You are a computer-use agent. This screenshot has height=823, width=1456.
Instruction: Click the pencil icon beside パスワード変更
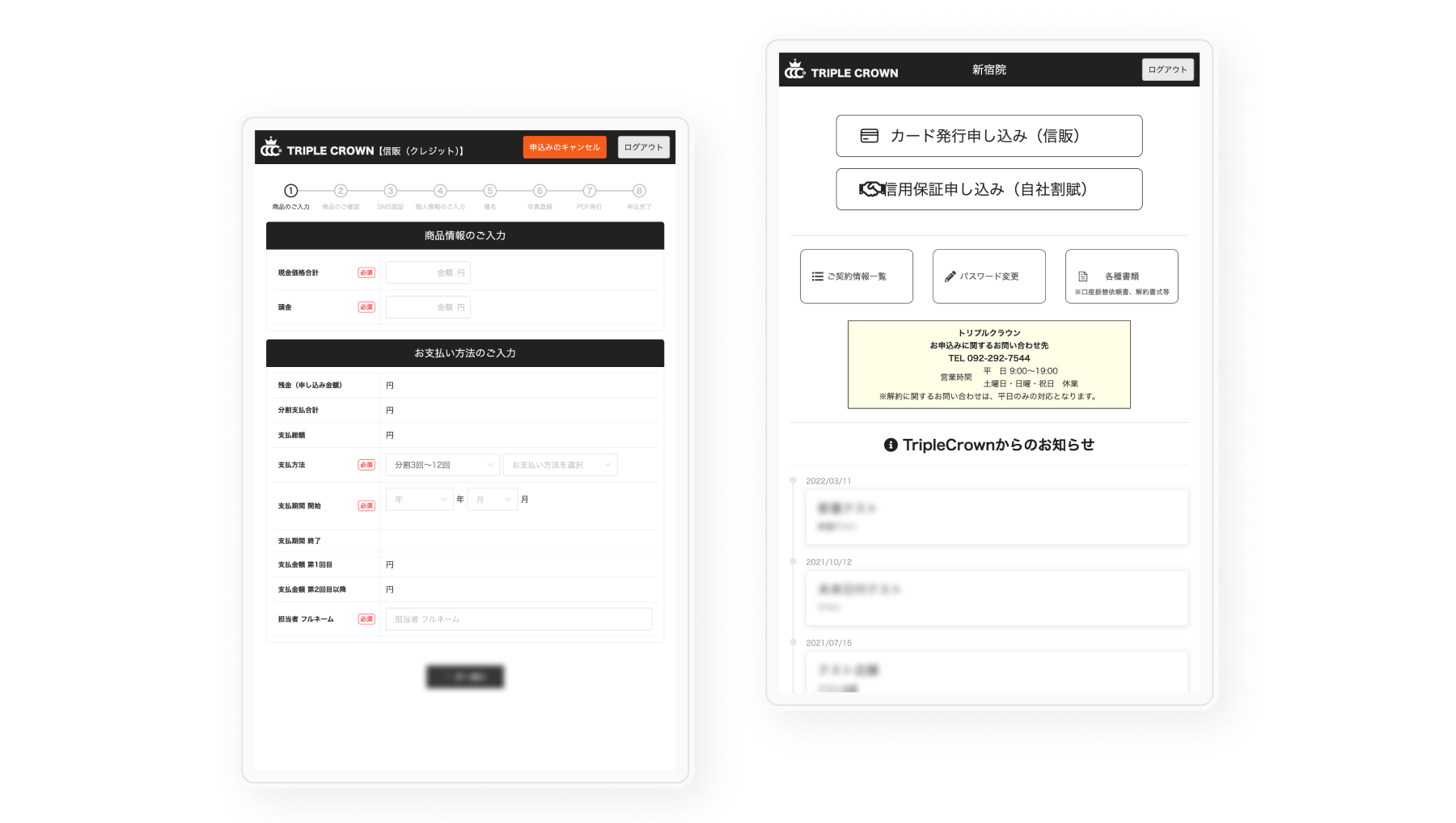[x=950, y=276]
